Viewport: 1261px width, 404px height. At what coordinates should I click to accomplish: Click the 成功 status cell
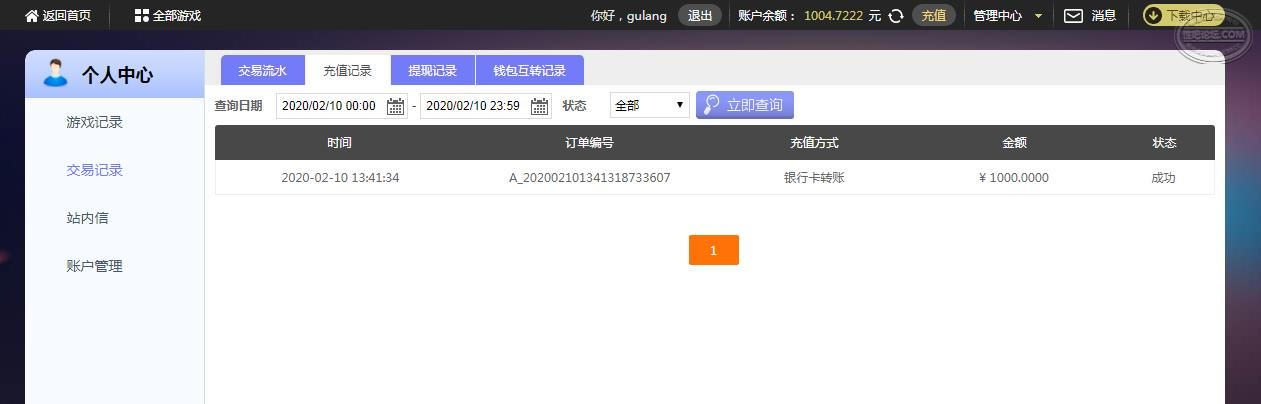pos(1164,178)
